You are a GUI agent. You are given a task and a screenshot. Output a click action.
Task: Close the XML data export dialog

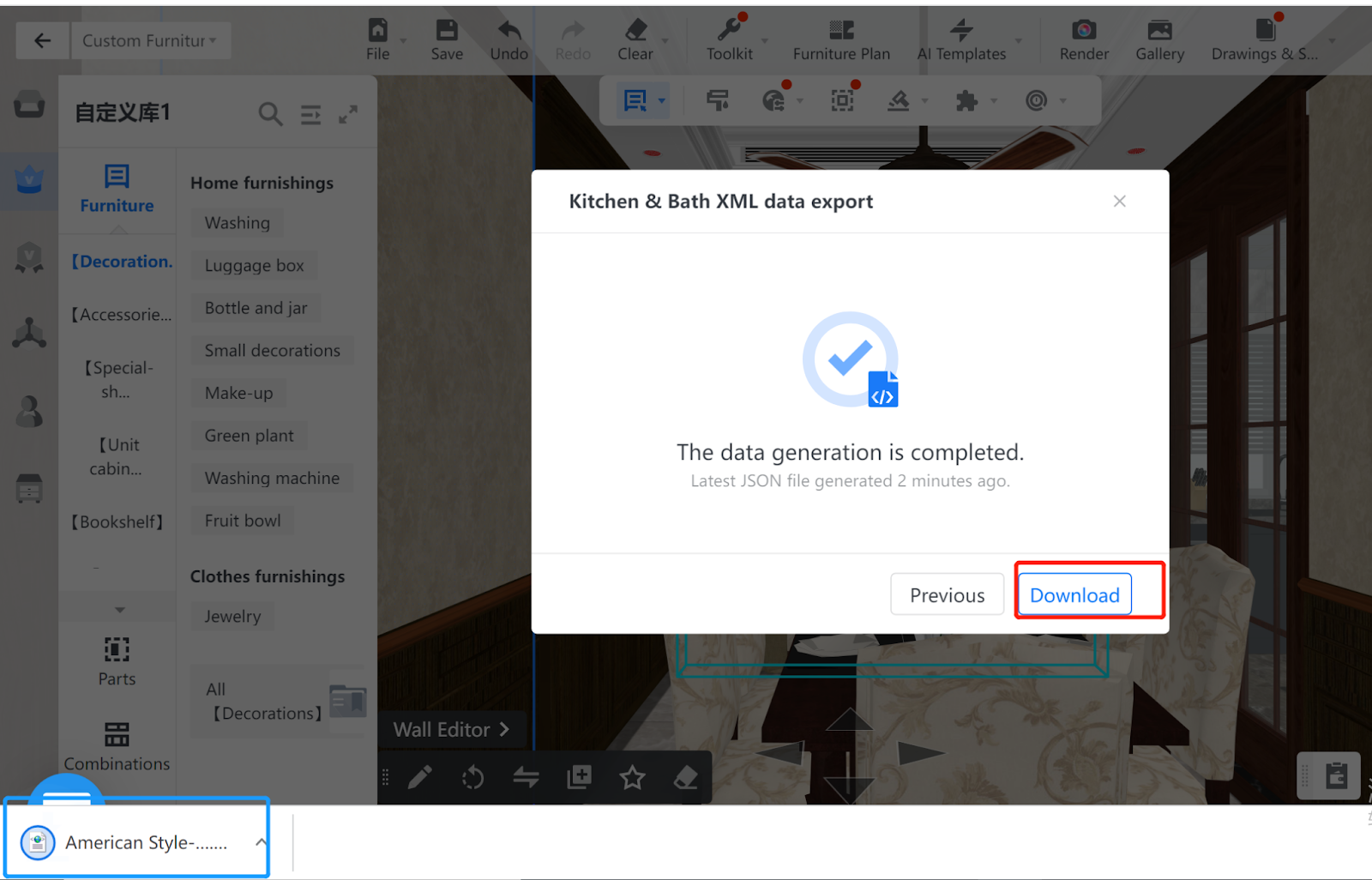tap(1119, 201)
